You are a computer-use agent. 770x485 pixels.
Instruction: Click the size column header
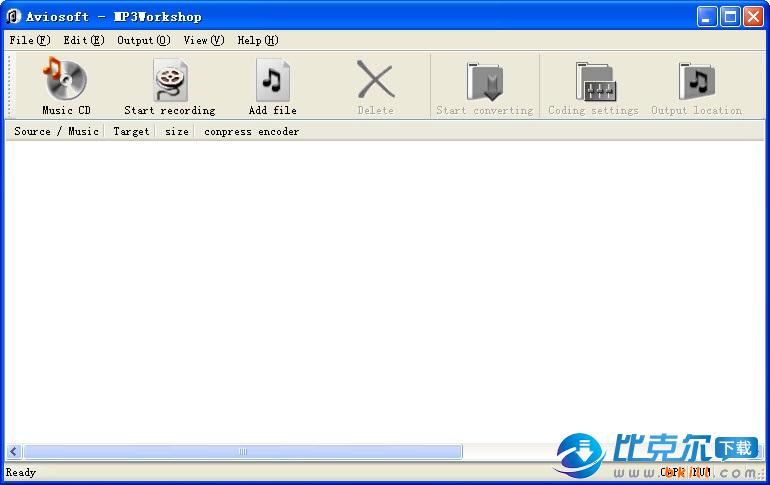click(x=177, y=131)
